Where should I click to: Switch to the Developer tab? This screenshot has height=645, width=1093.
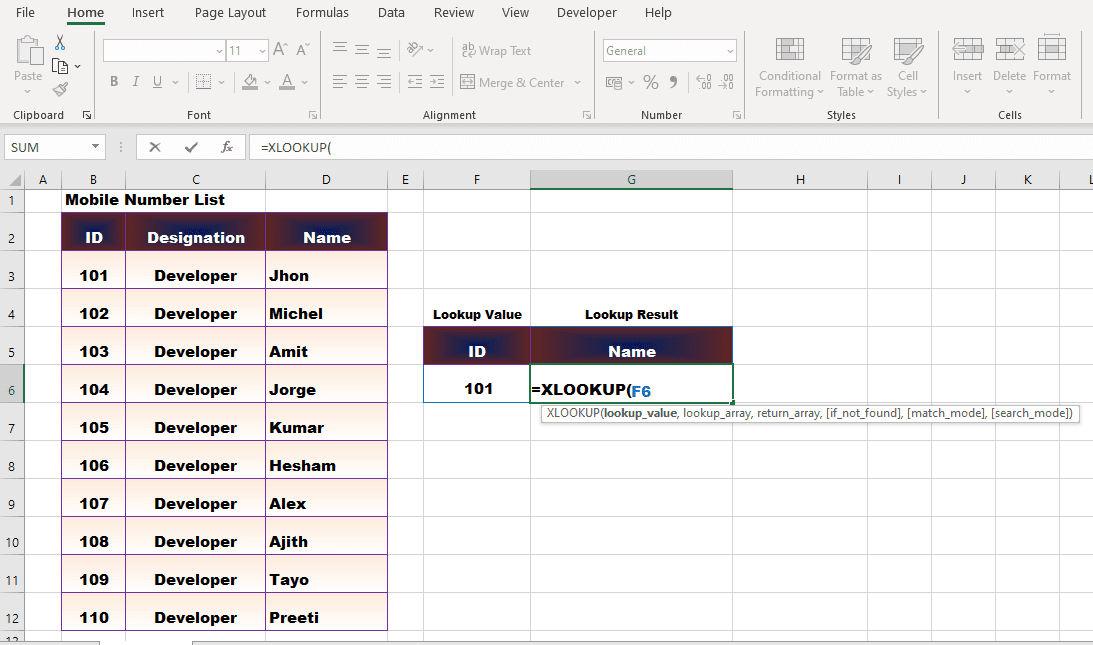[x=586, y=13]
